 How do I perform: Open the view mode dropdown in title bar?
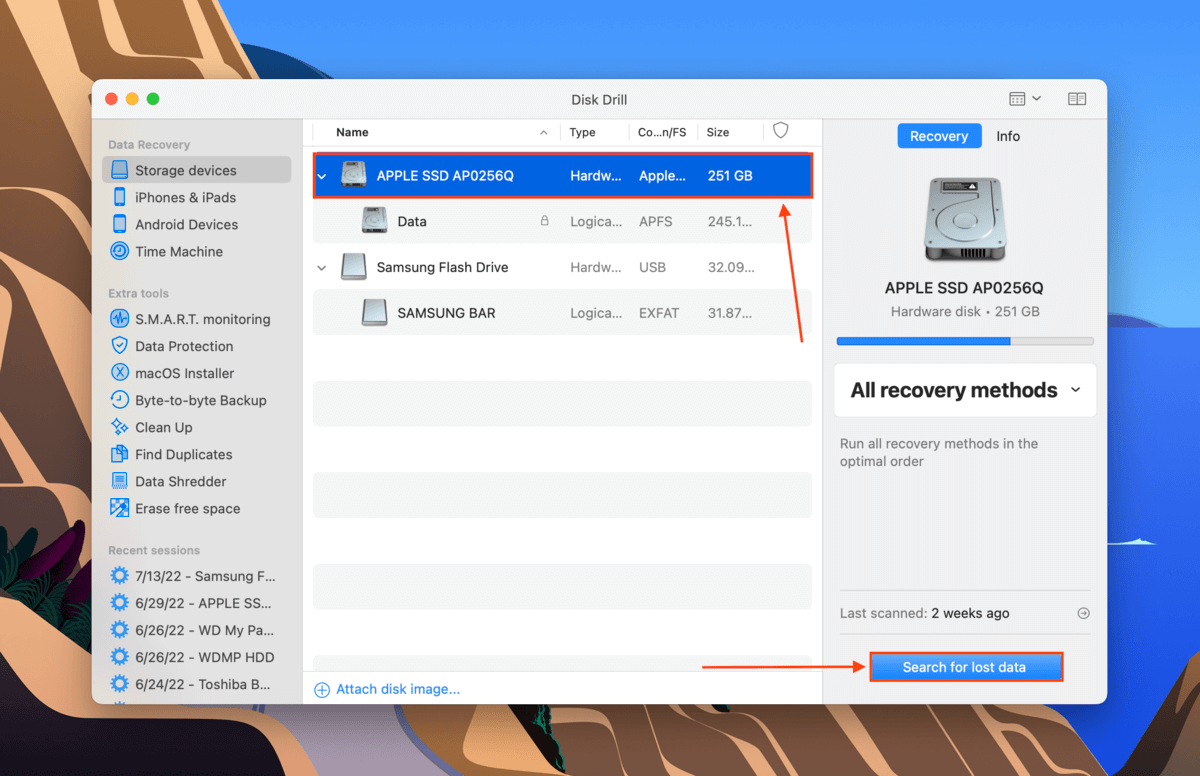click(x=1025, y=99)
